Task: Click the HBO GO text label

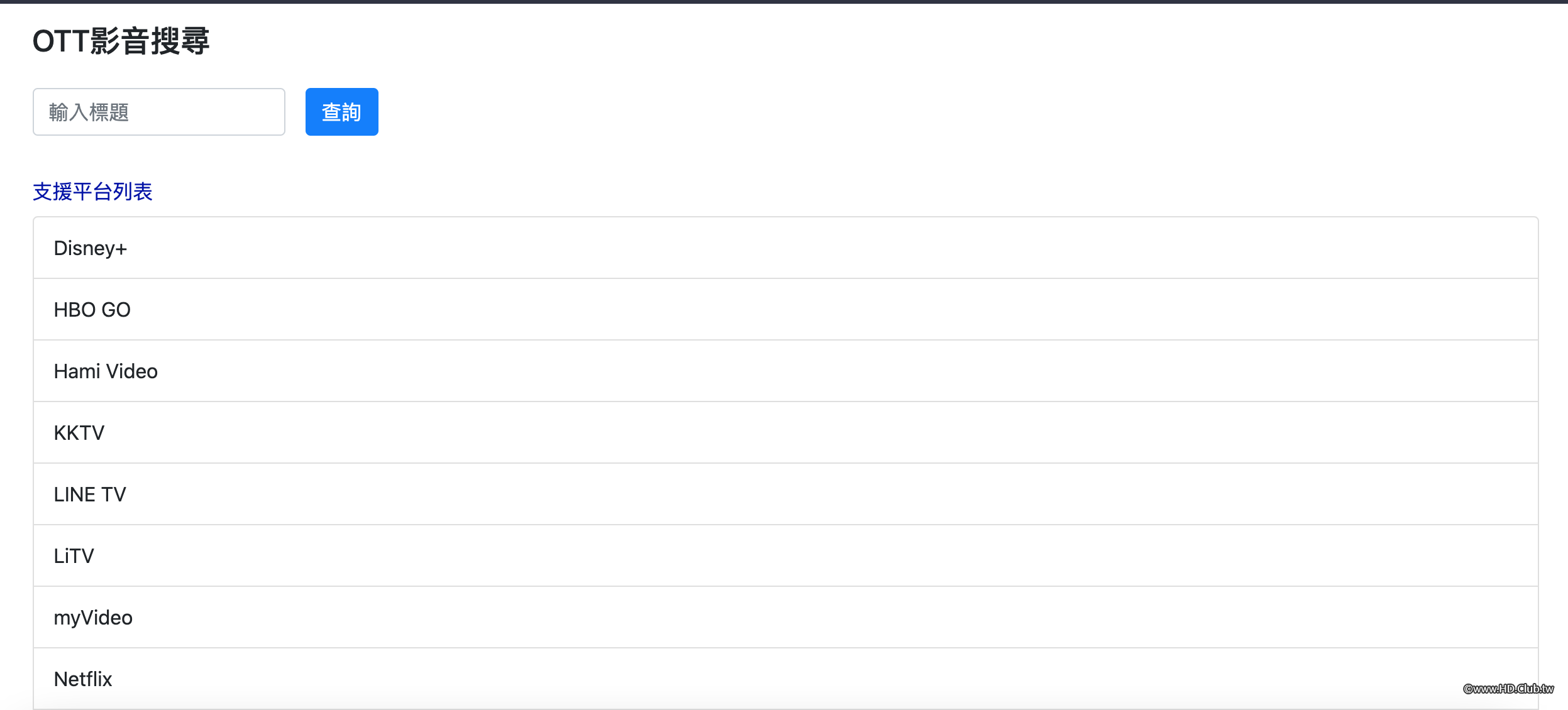Action: coord(92,310)
